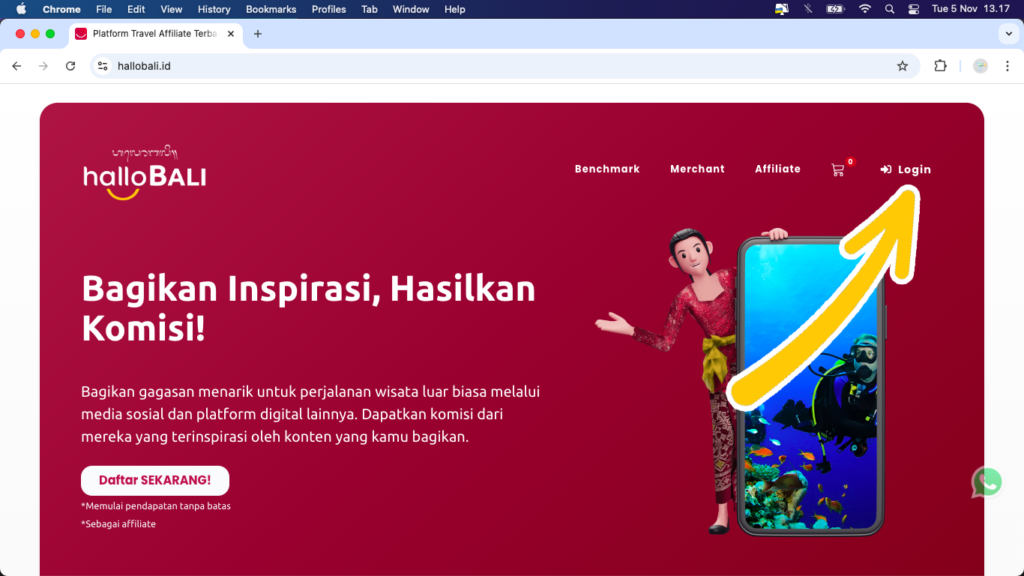
Task: Click the Bluetooth status icon
Action: tap(808, 9)
